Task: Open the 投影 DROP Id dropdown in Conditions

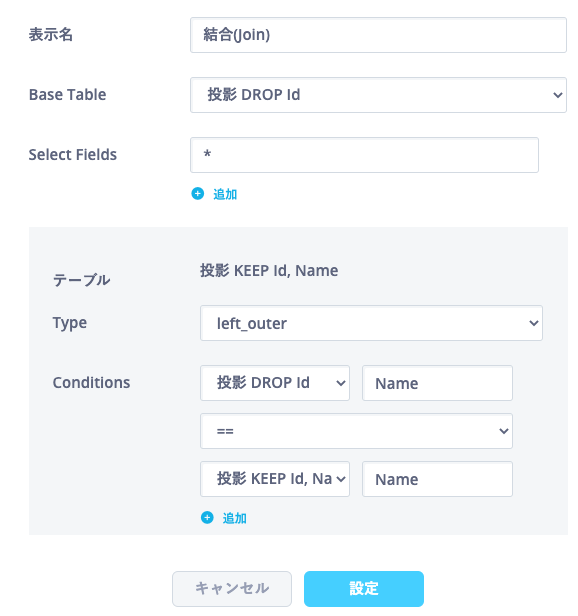Action: click(275, 383)
